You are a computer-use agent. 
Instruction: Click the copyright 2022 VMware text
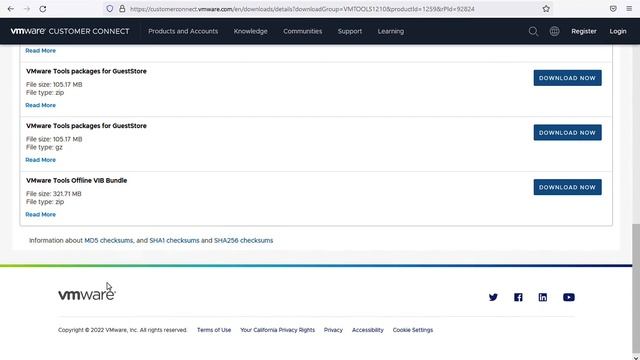coord(122,330)
